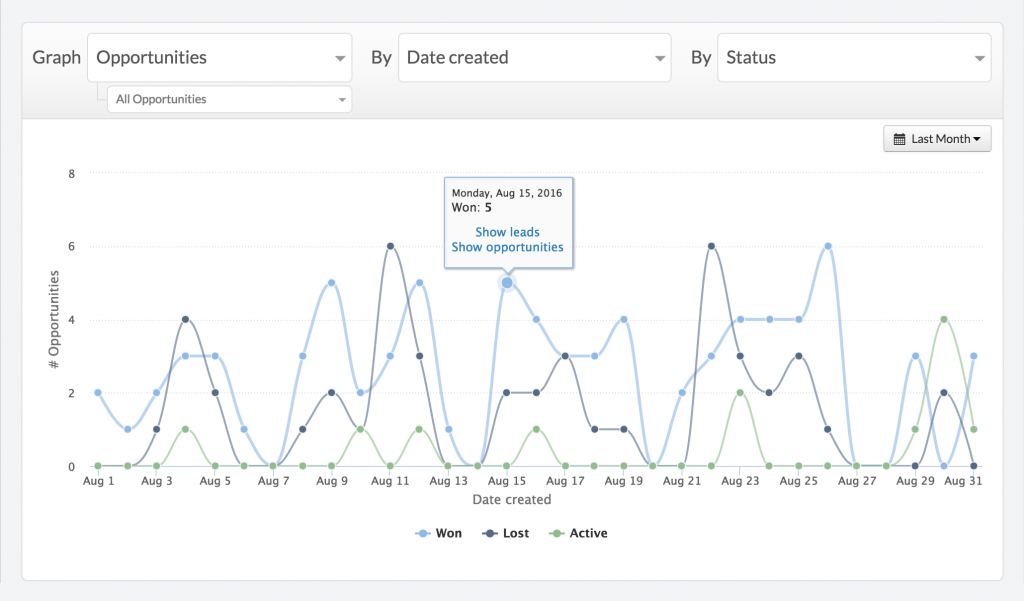Viewport: 1024px width, 601px height.
Task: Click Show leads link in tooltip
Action: pyautogui.click(x=507, y=232)
